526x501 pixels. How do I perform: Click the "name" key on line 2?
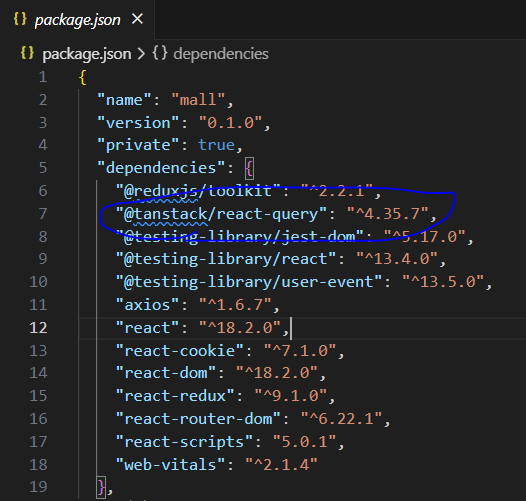pos(124,100)
